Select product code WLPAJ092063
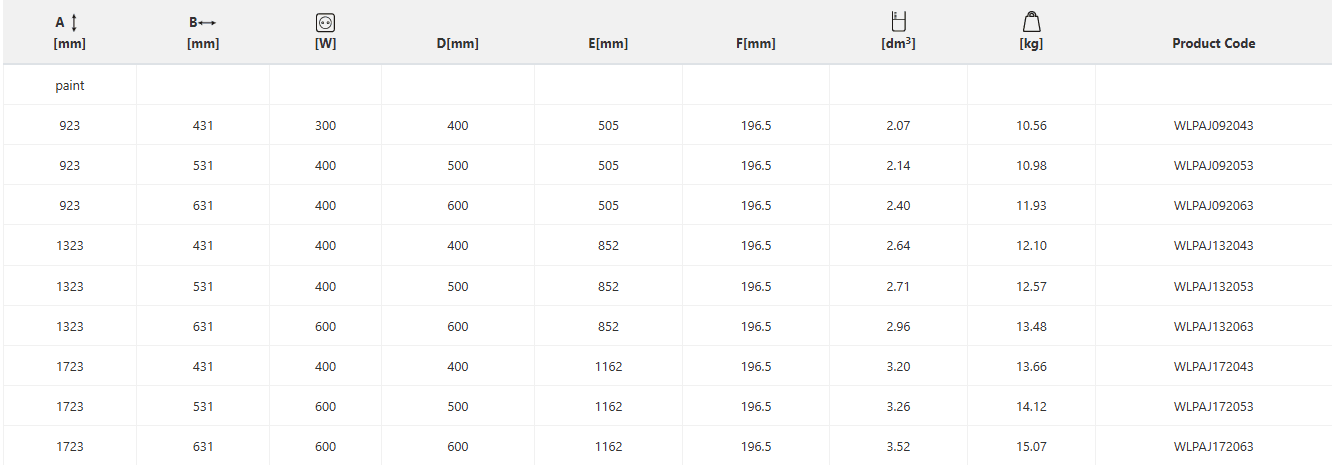The height and width of the screenshot is (465, 1332). click(1213, 206)
